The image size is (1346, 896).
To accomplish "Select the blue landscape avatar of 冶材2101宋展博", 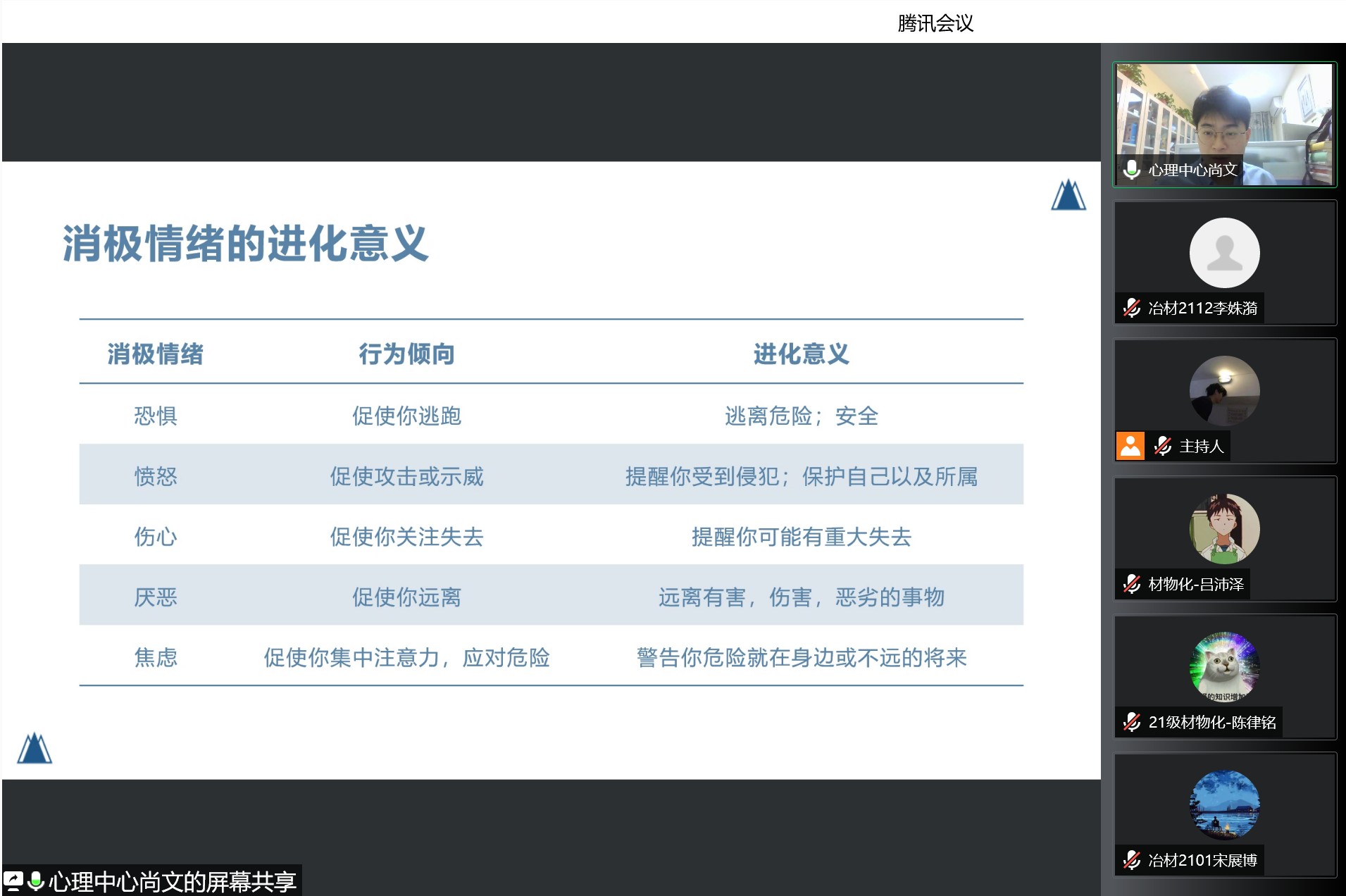I will pos(1224,804).
